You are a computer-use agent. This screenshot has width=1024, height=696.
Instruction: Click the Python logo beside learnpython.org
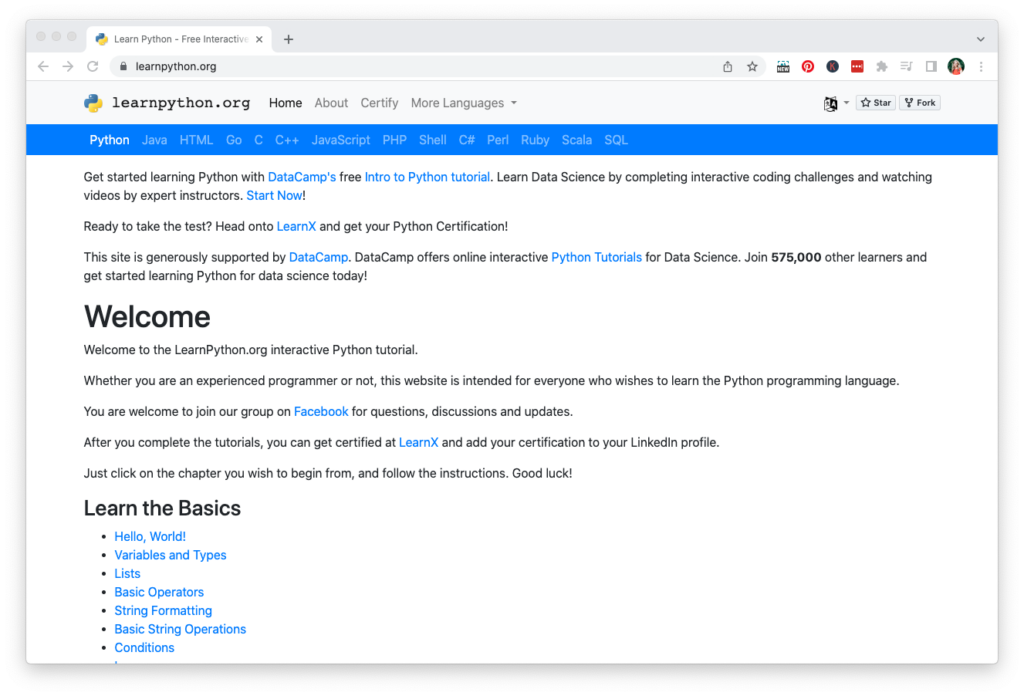coord(93,103)
